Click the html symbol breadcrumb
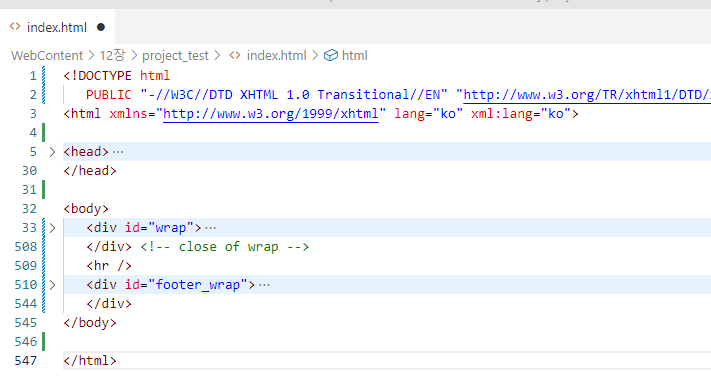The height and width of the screenshot is (387, 711). [x=354, y=55]
